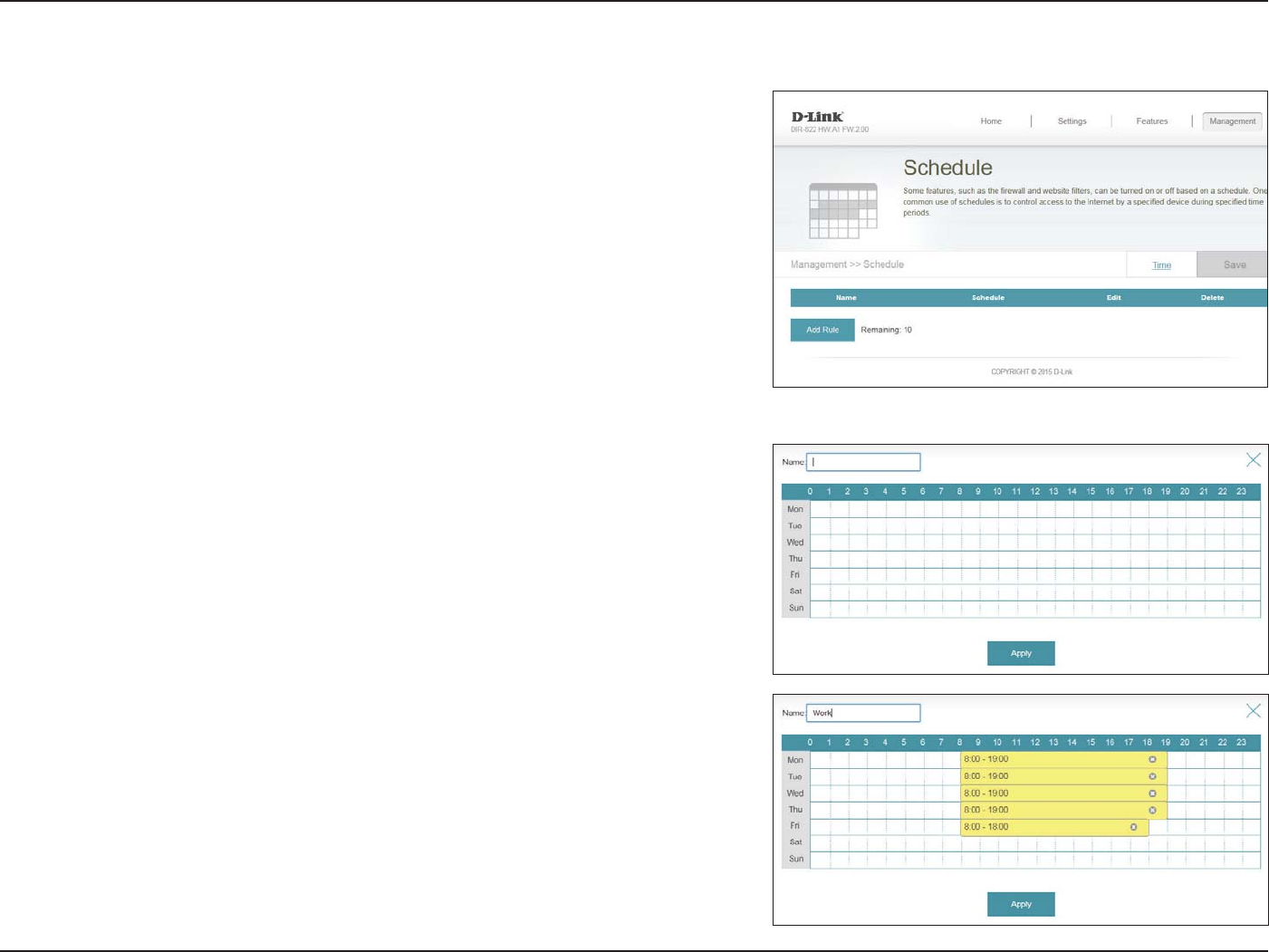
Task: Click the calendar icon beside Schedule heading
Action: [842, 211]
